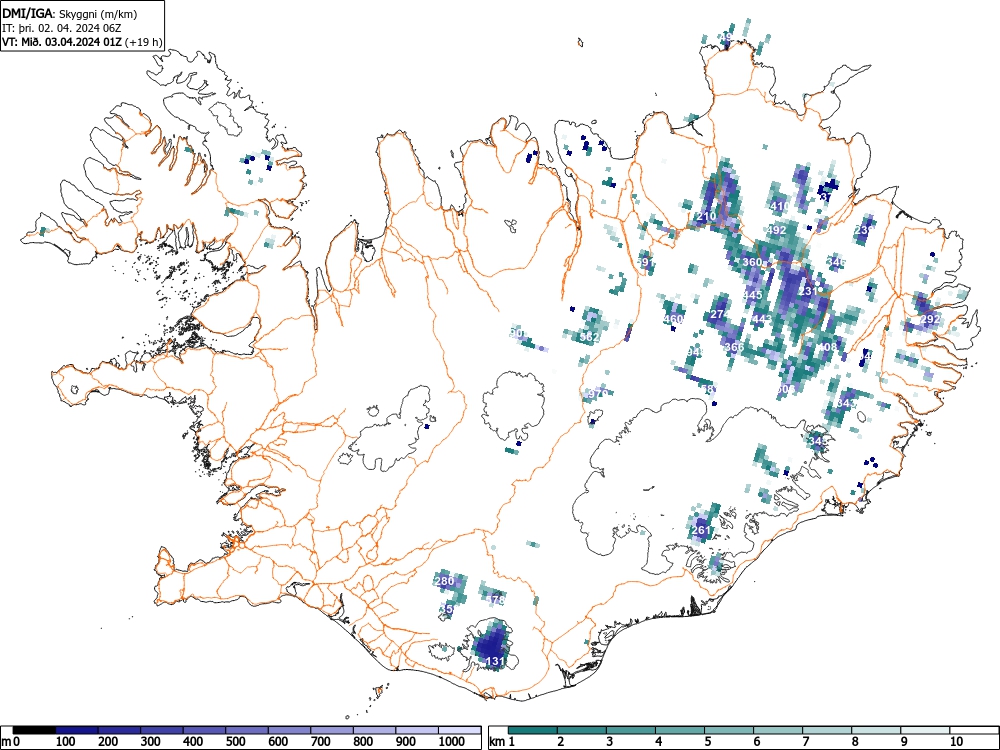Click the "231" visibility value label
Image resolution: width=1000 pixels, height=750 pixels.
[809, 291]
